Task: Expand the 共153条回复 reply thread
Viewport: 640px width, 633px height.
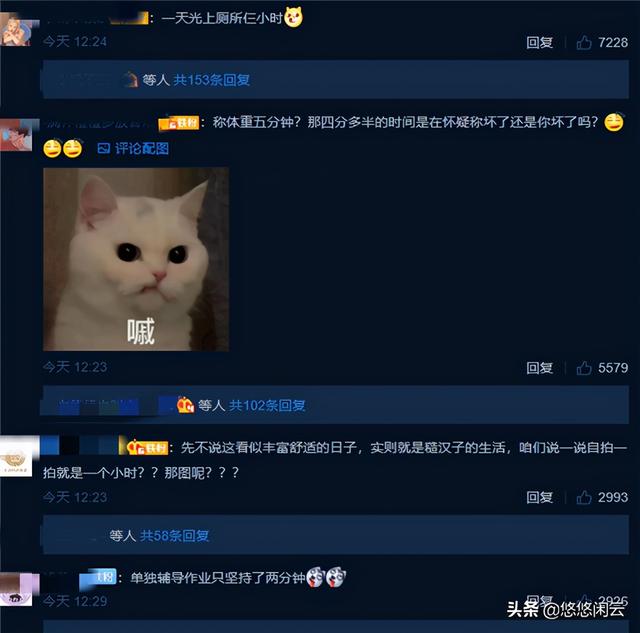Action: 211,80
